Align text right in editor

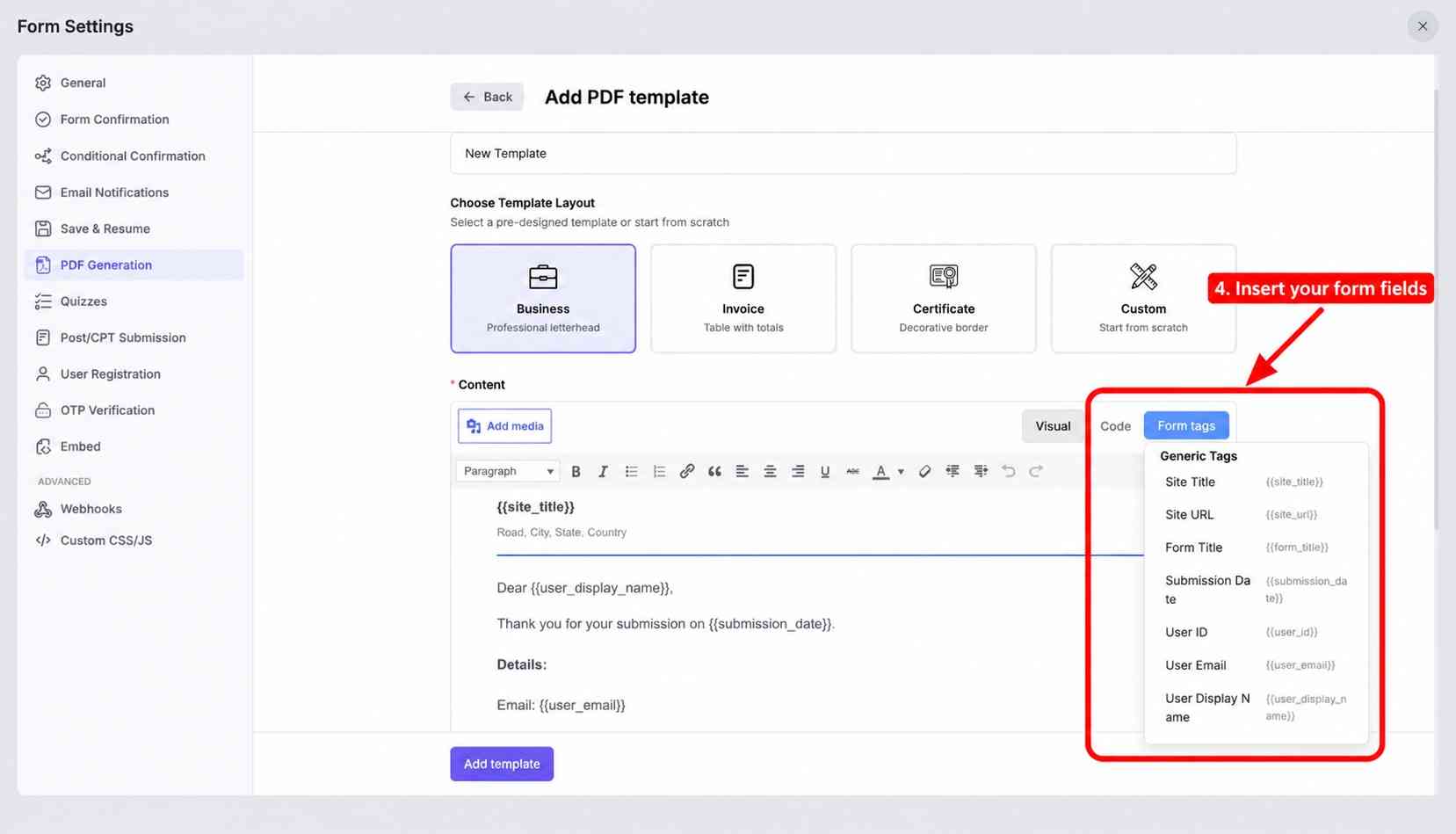[798, 471]
